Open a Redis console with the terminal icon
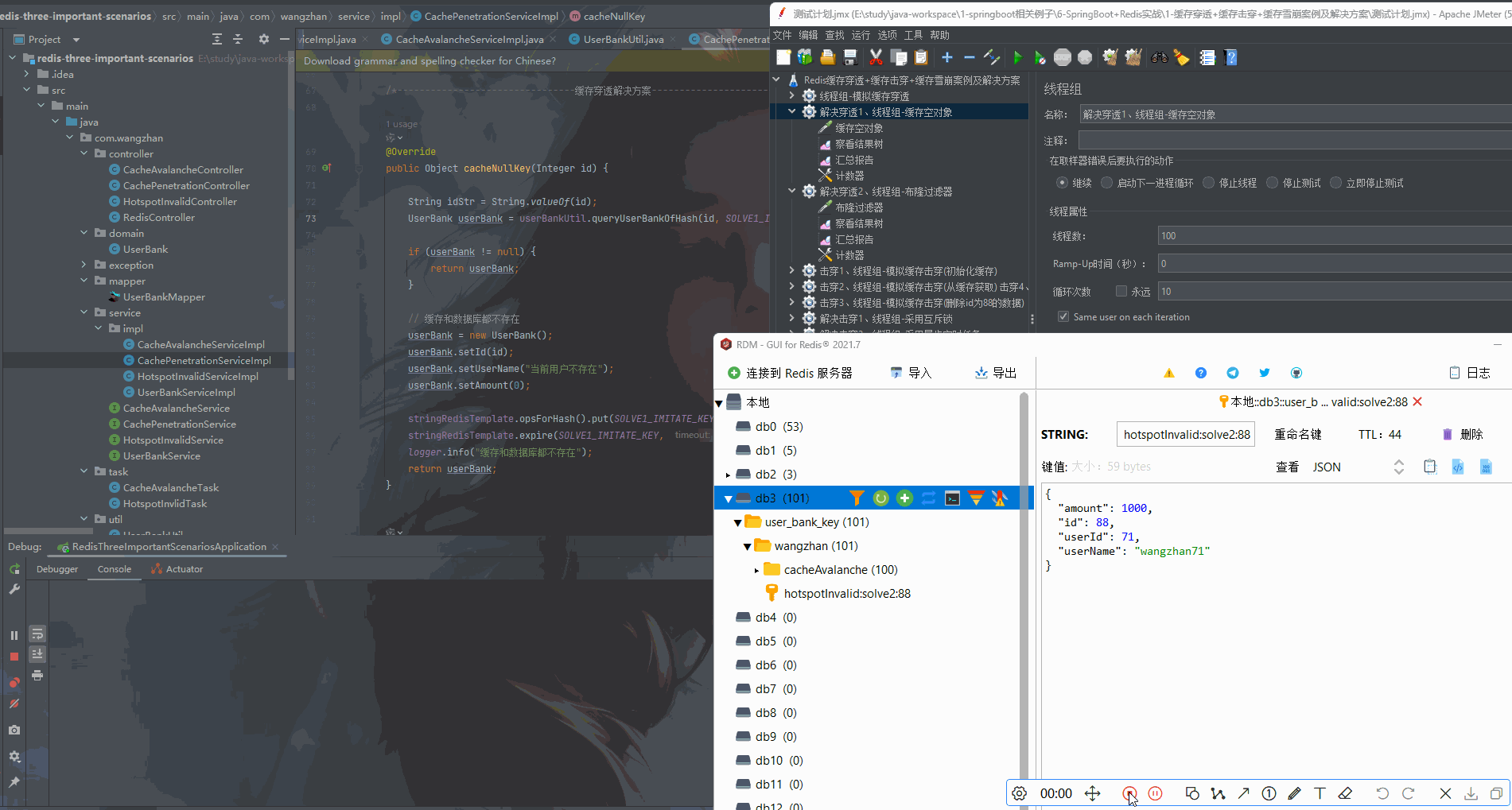Viewport: 1512px width, 810px height. pyautogui.click(x=952, y=498)
